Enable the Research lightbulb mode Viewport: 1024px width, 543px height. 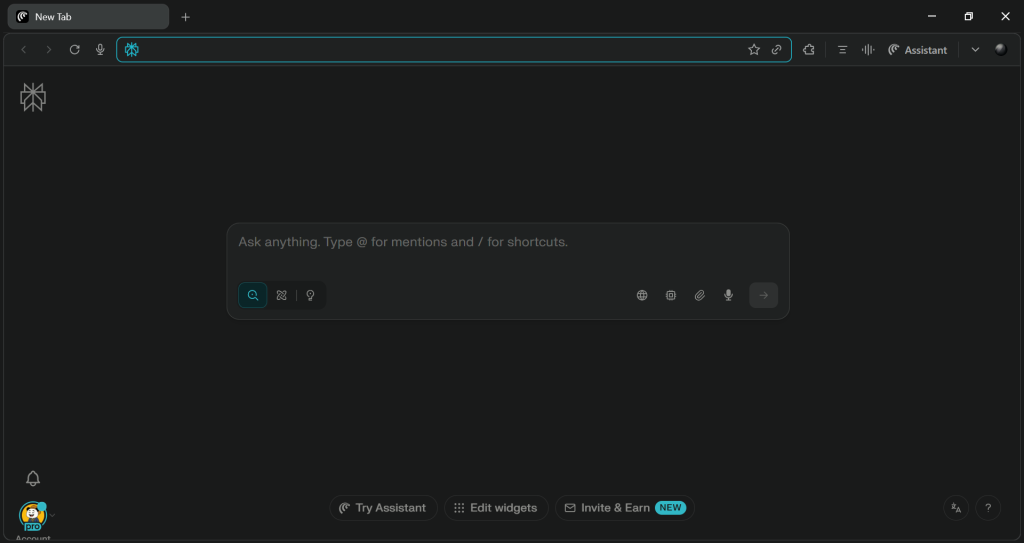pyautogui.click(x=310, y=295)
